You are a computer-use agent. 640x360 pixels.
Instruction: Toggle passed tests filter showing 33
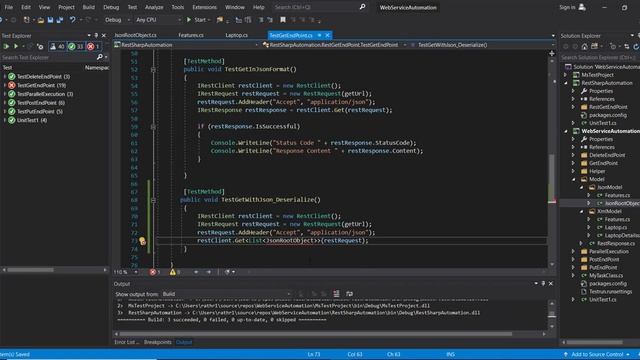coord(76,47)
